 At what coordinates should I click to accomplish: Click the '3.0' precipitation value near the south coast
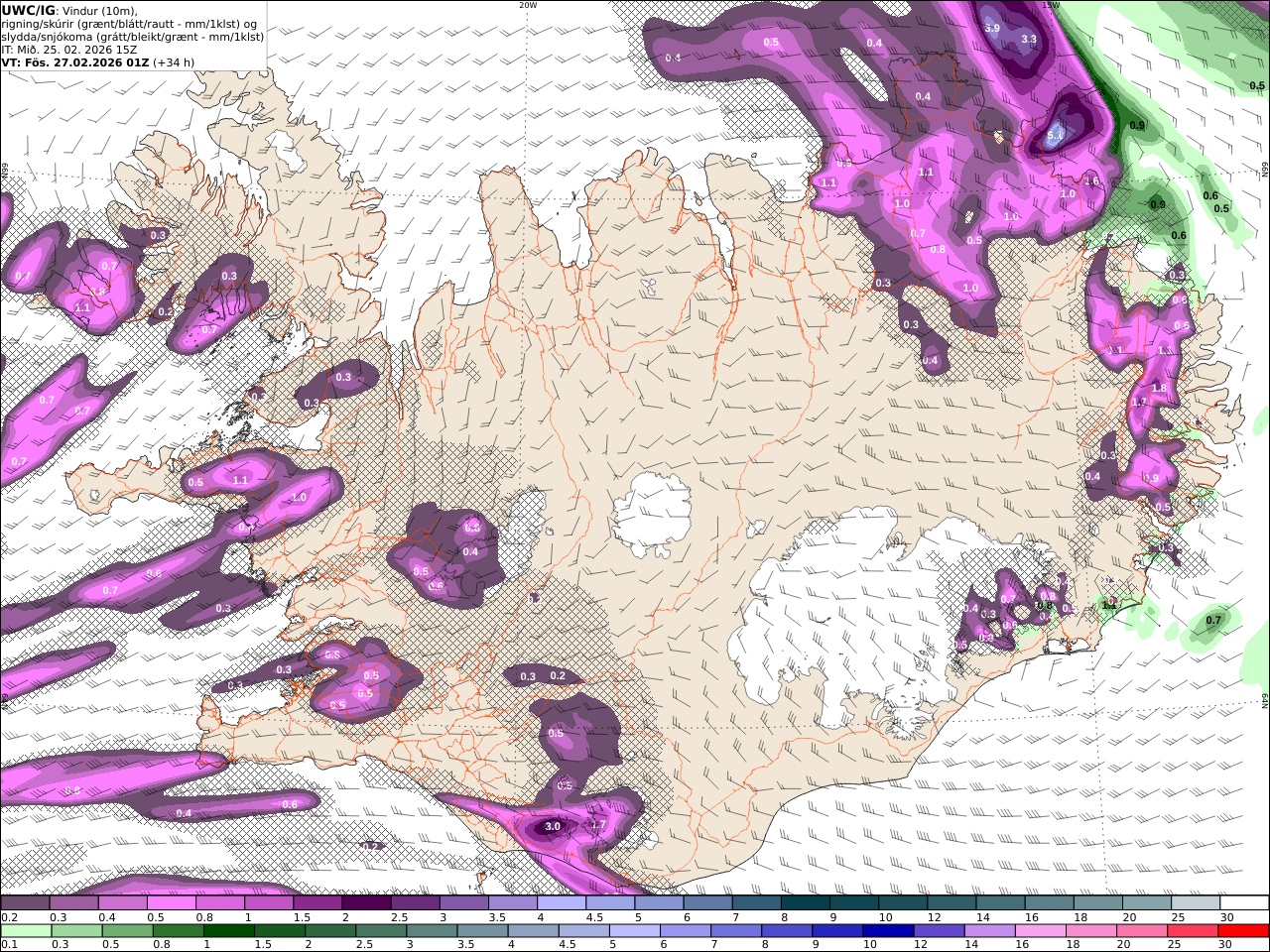(x=554, y=826)
